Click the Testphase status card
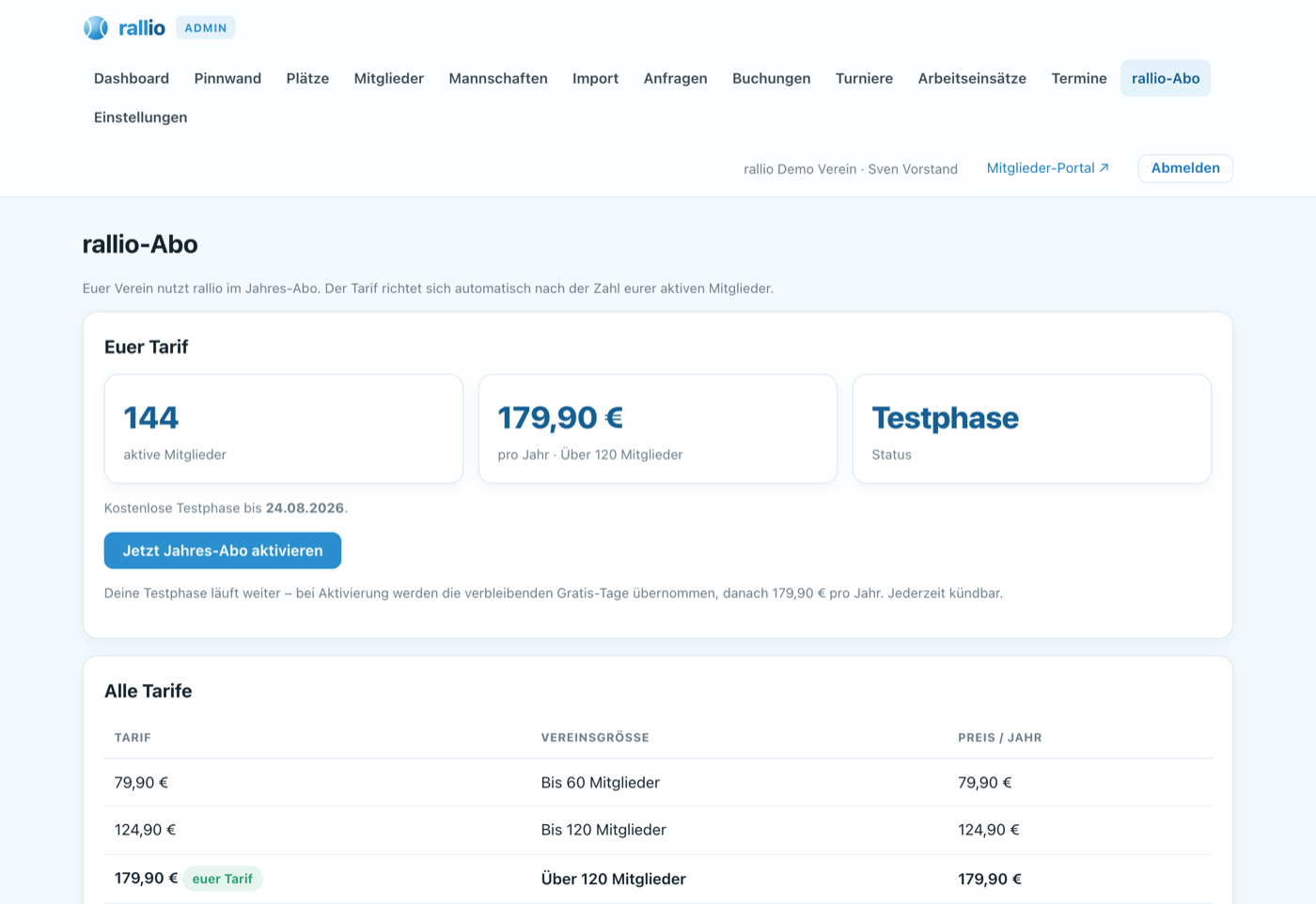Image resolution: width=1316 pixels, height=904 pixels. [x=1032, y=429]
